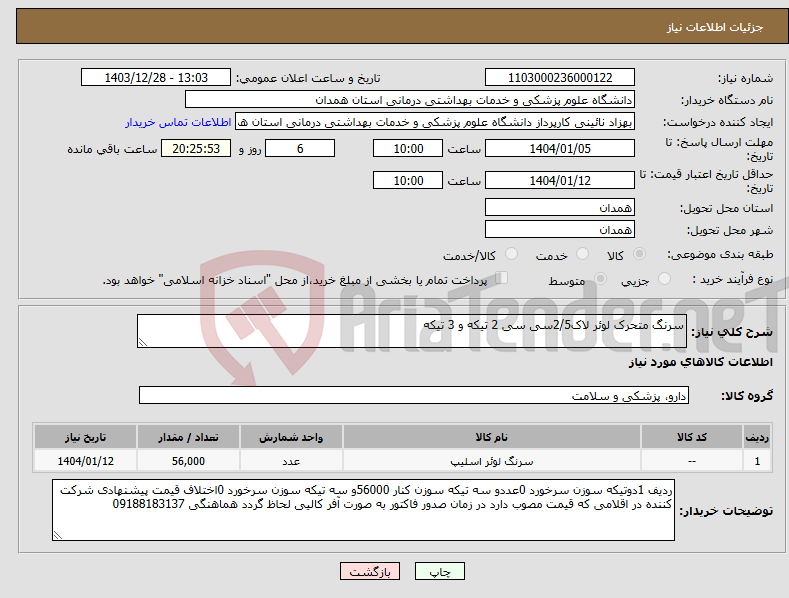Click the need date cell 1404/01/12 in table
The height and width of the screenshot is (598, 789).
pyautogui.click(x=86, y=461)
